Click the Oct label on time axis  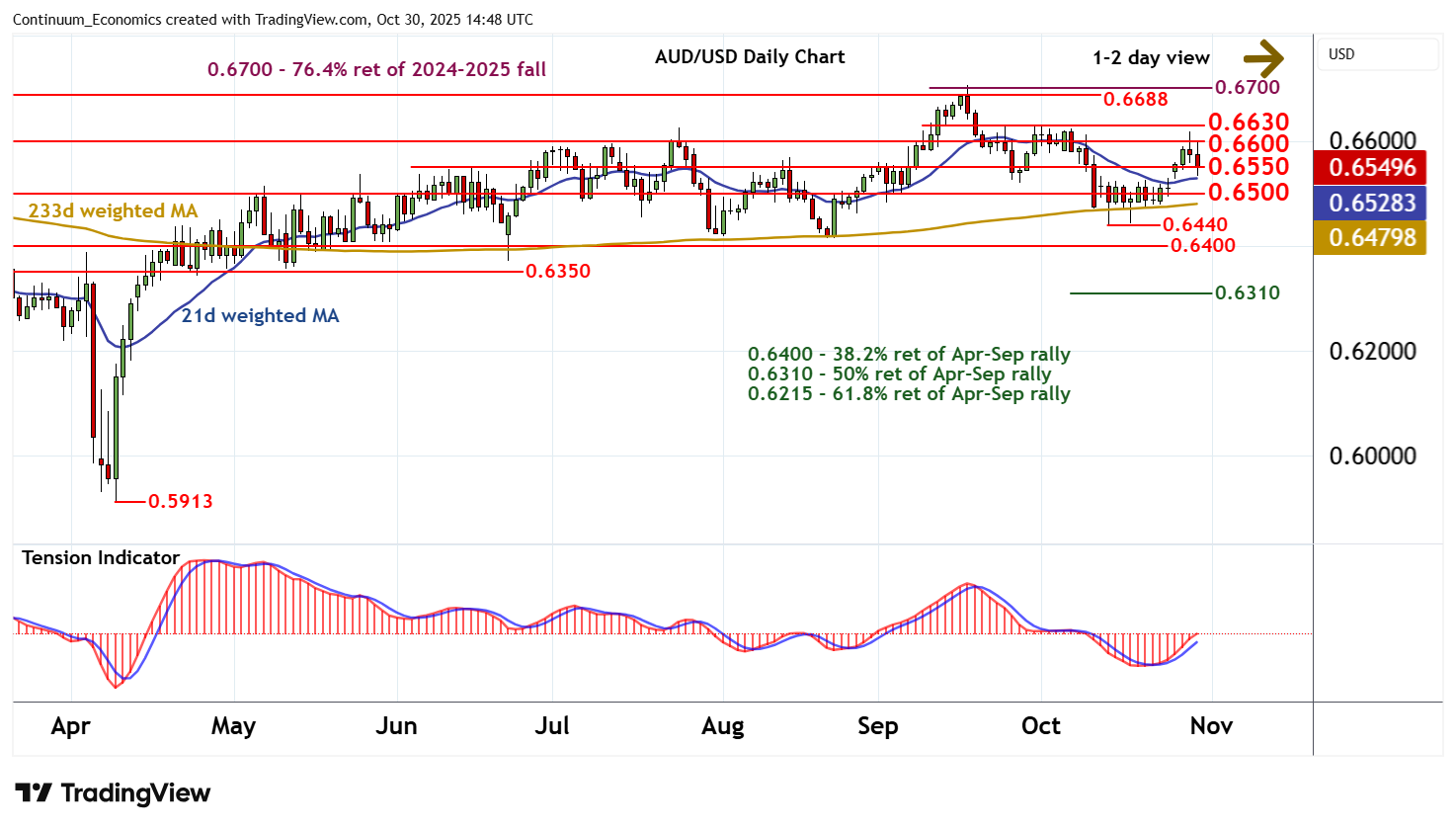tap(1040, 726)
